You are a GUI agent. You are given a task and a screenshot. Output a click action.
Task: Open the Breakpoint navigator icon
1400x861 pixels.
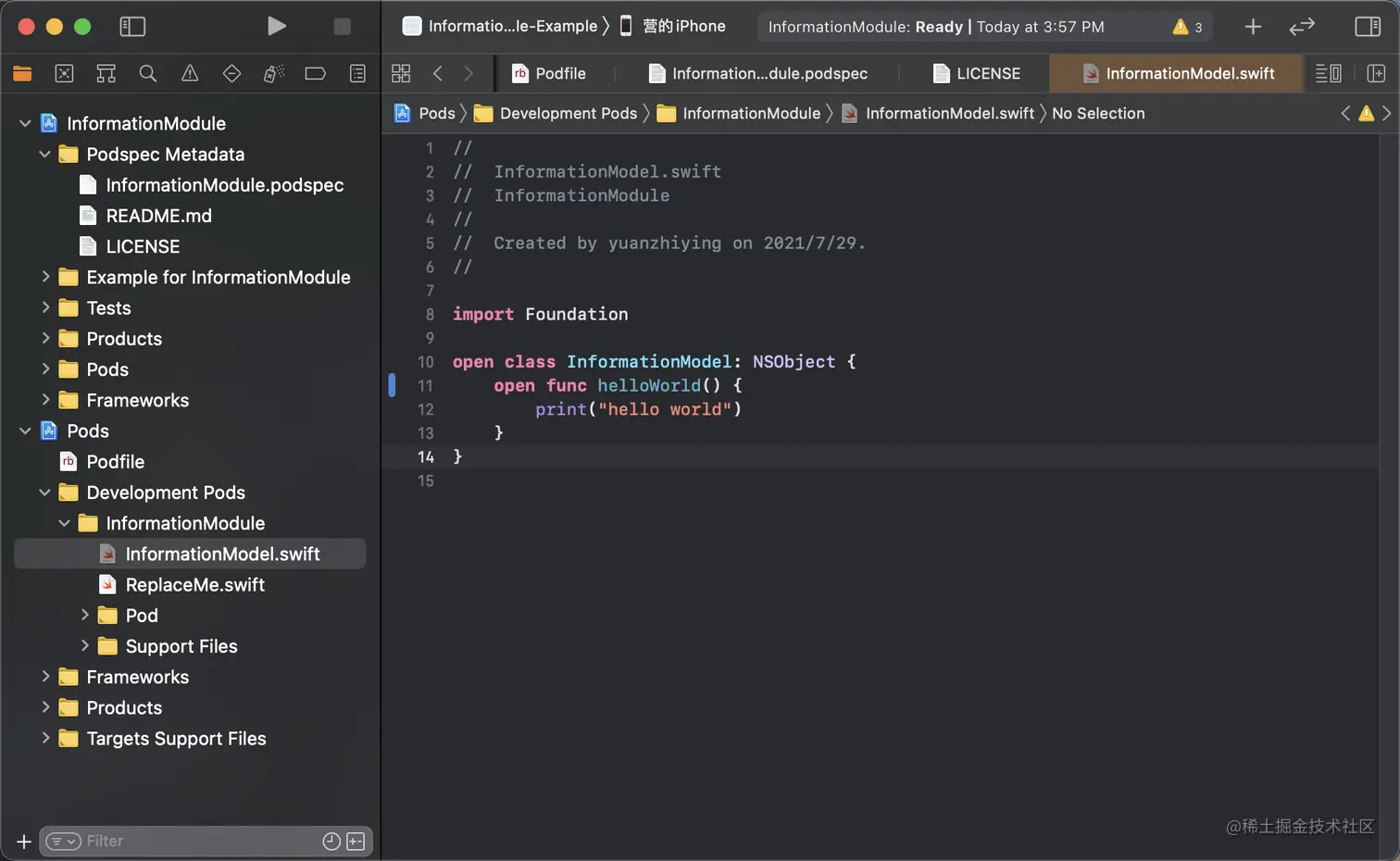(315, 73)
